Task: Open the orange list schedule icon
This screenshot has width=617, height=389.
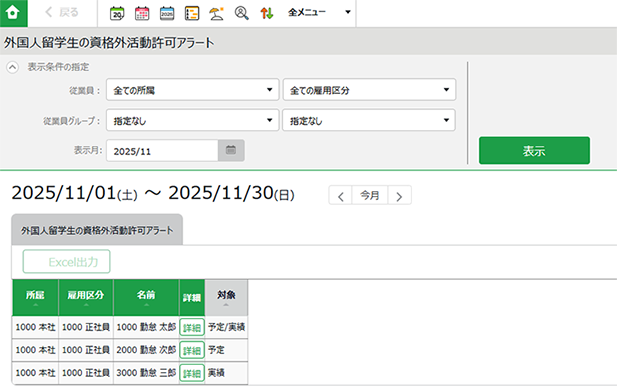Action: 192,13
